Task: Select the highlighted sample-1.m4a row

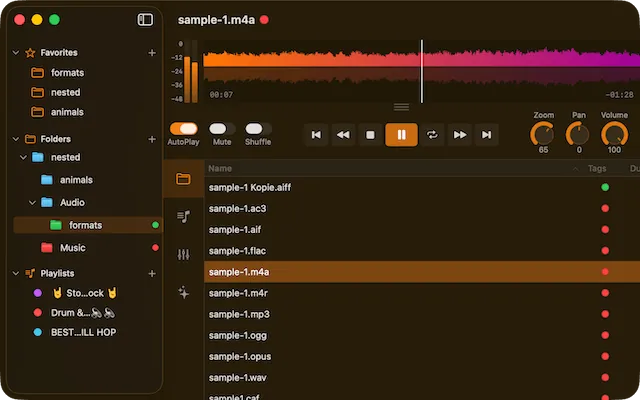Action: [x=422, y=272]
